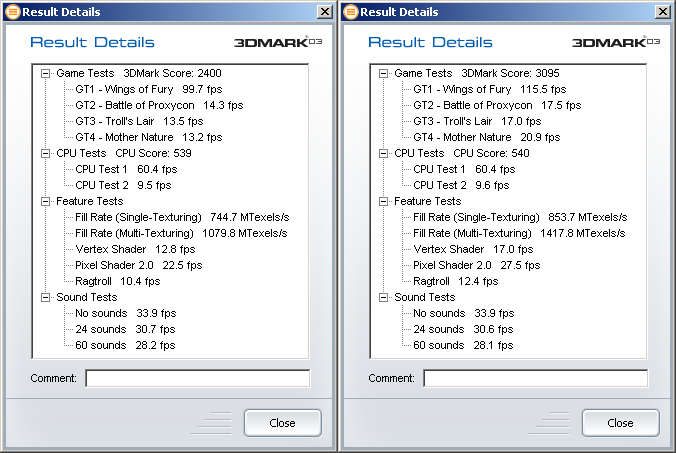Click Close button in left window
Screen dimensions: 676x453
(x=283, y=423)
